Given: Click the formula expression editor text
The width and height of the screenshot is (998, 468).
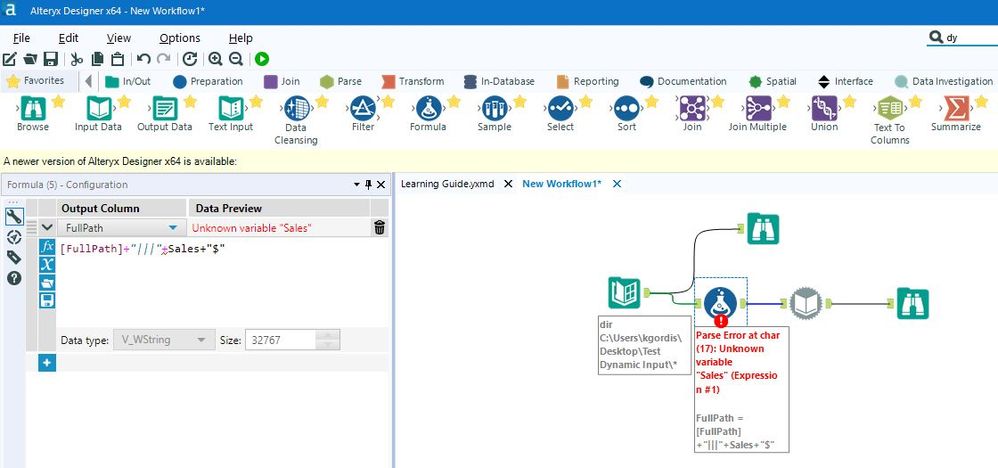Looking at the screenshot, I should coord(143,249).
